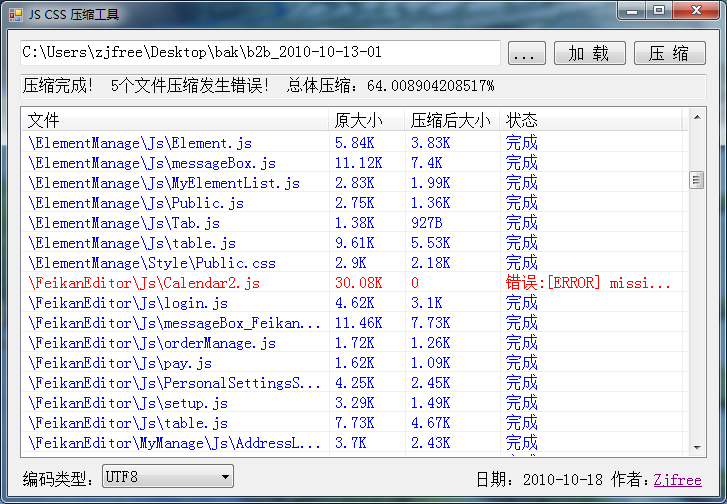Click compressed size value 4.67K
The width and height of the screenshot is (727, 504).
pyautogui.click(x=430, y=422)
